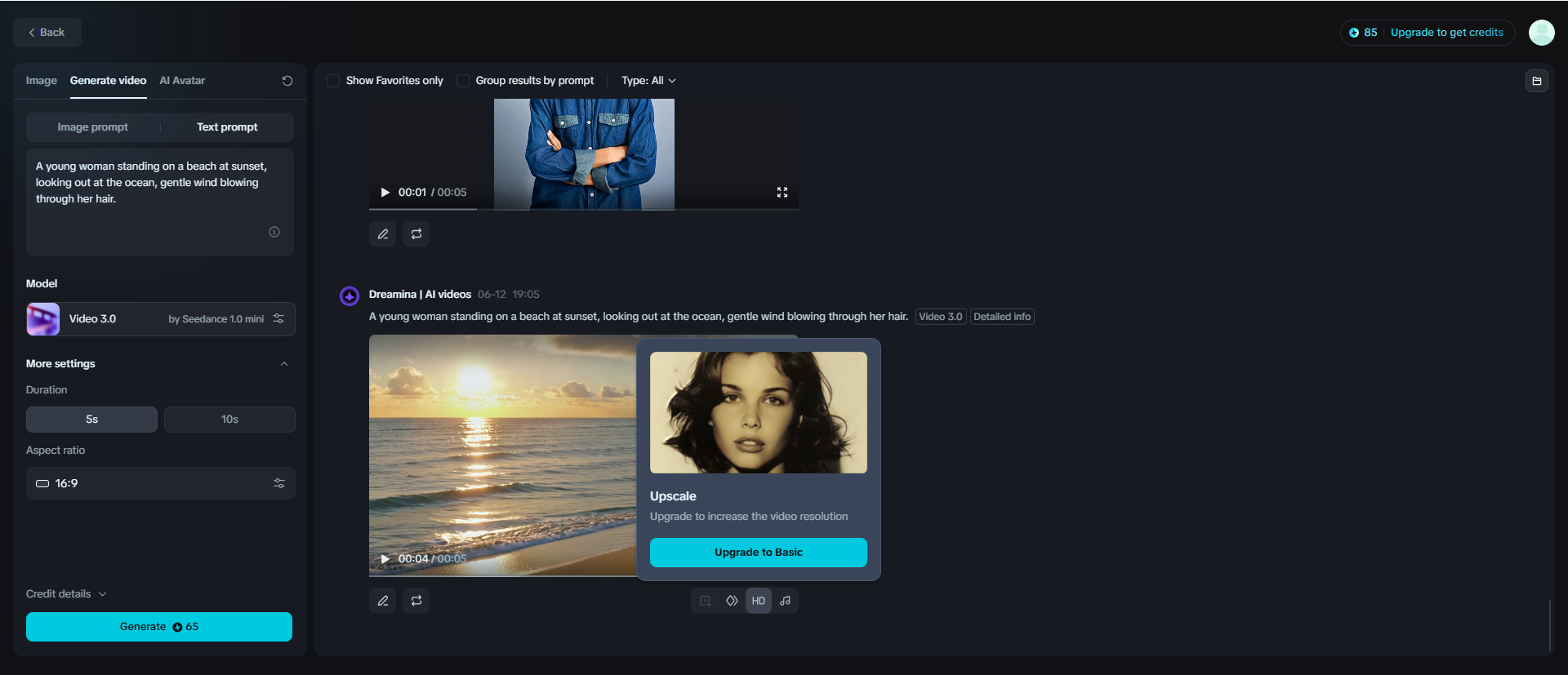This screenshot has height=675, width=1568.
Task: Click the results list vertical scrollbar
Action: pos(1549,625)
